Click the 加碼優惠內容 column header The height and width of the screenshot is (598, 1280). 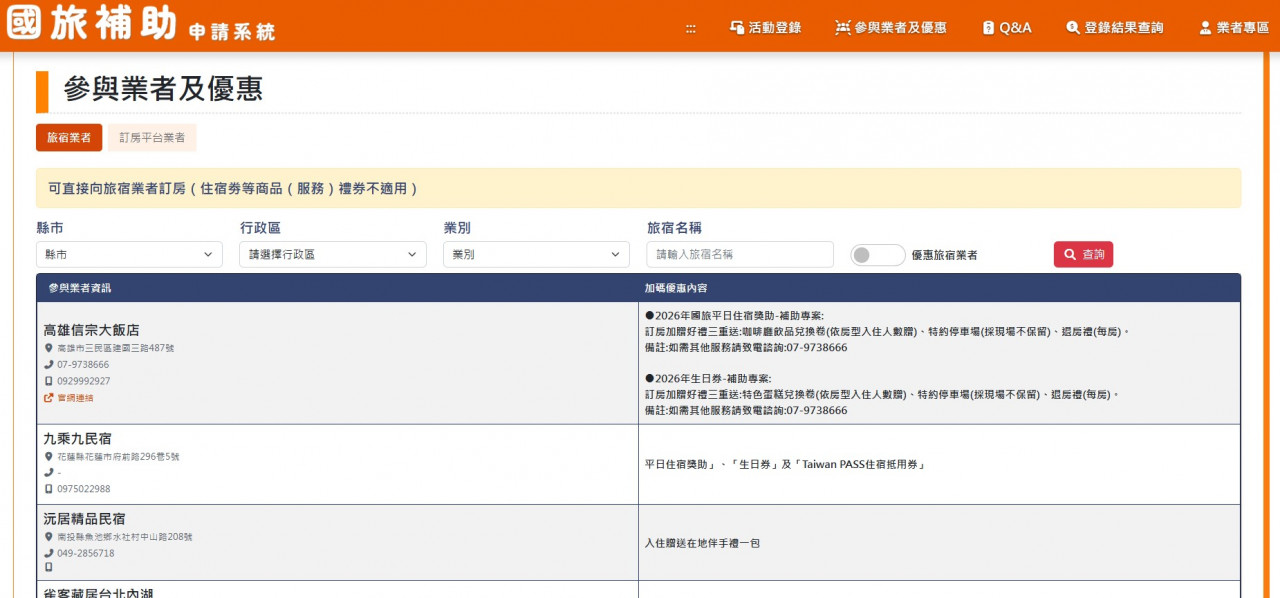click(x=676, y=288)
